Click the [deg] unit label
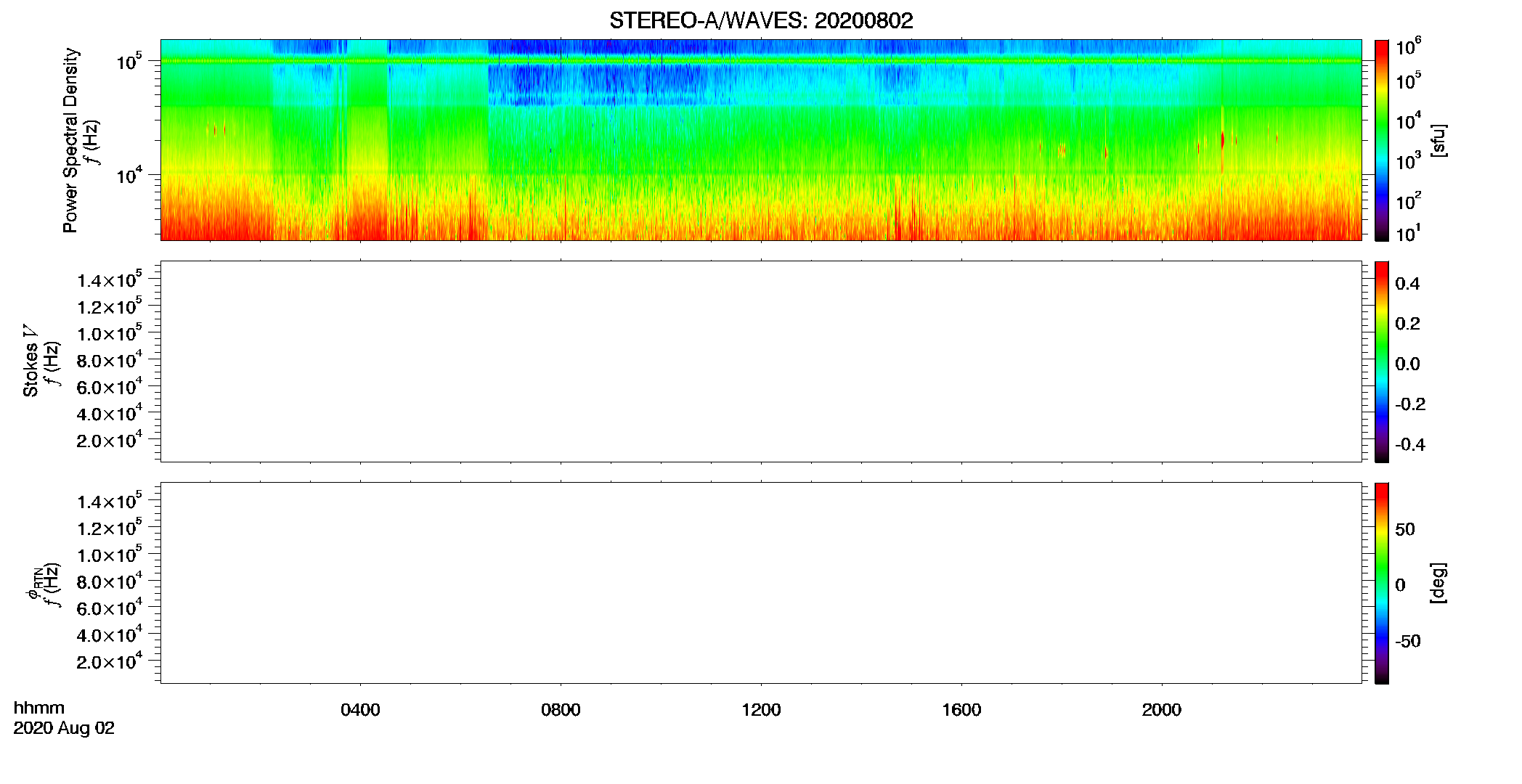Viewport: 1522px width, 784px height. (x=1438, y=583)
